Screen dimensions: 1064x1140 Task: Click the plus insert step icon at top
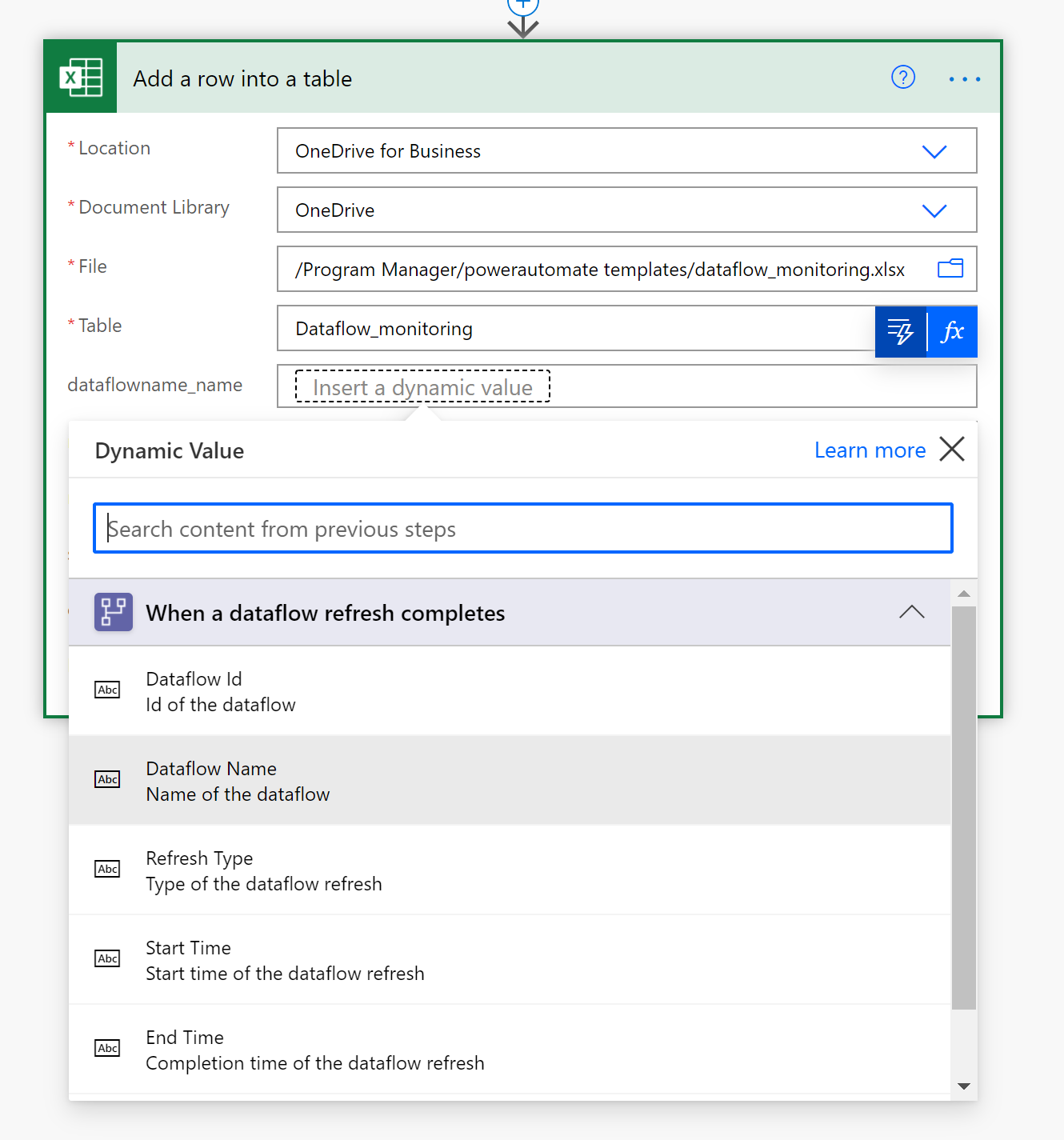522,5
